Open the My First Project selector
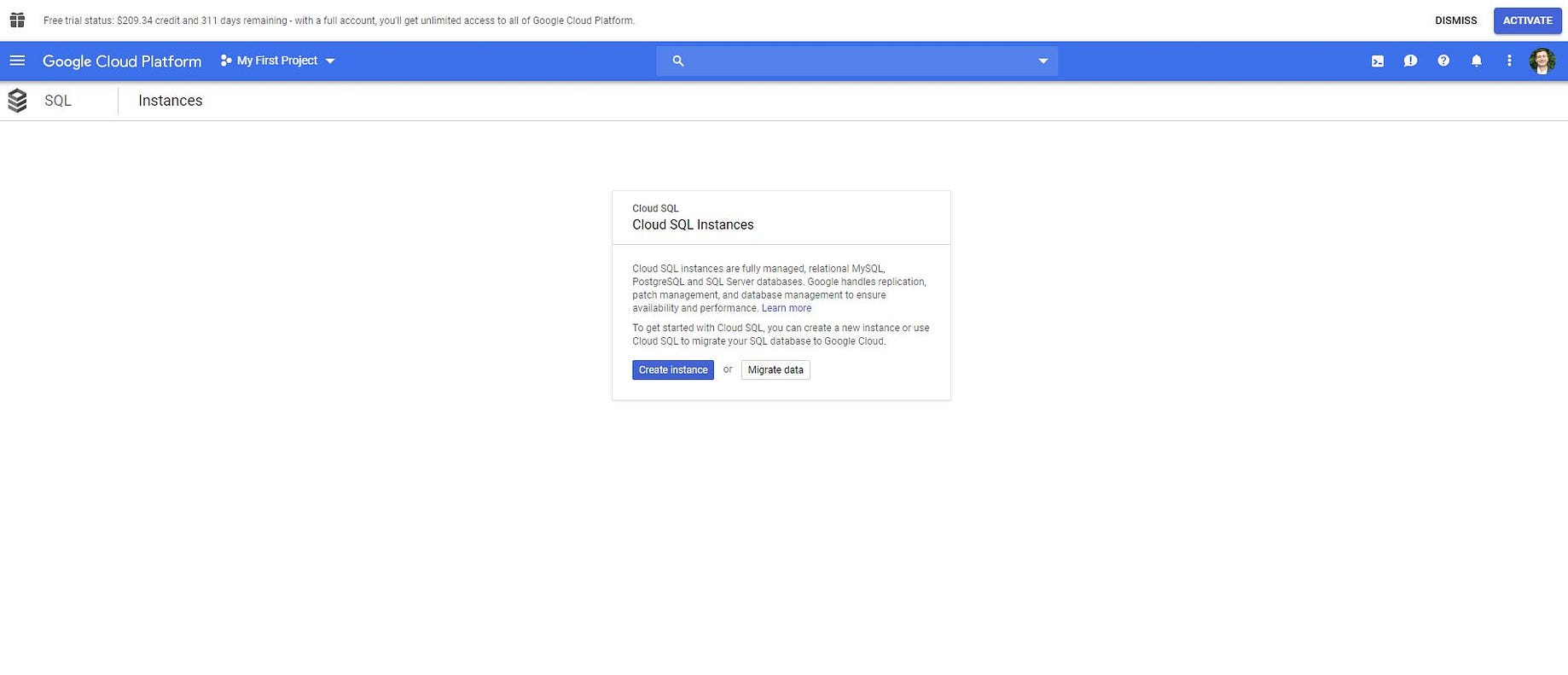Screen dimensions: 1568x675 coord(278,61)
